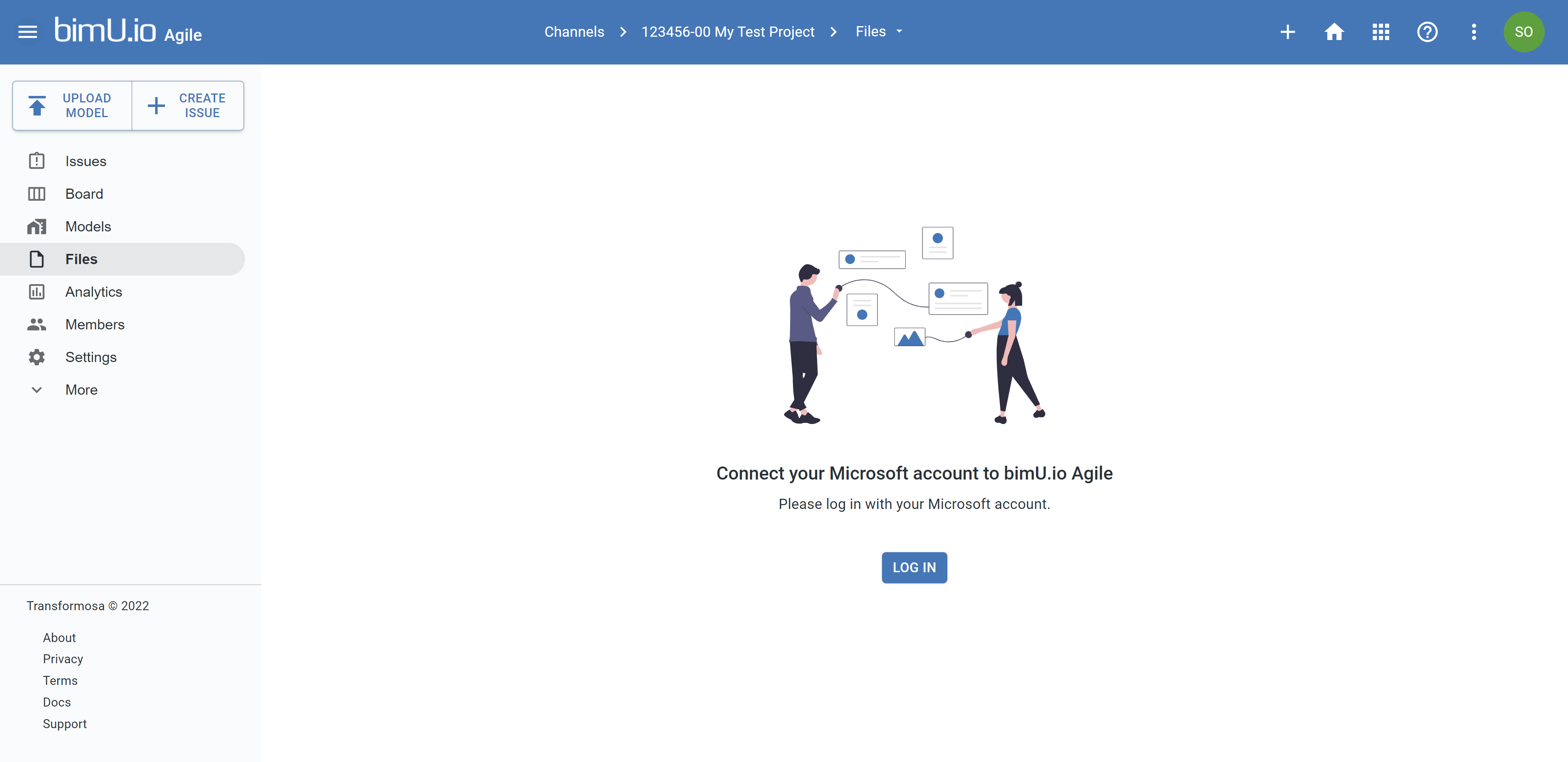1568x762 pixels.
Task: Click the Create Issue button
Action: [x=188, y=105]
